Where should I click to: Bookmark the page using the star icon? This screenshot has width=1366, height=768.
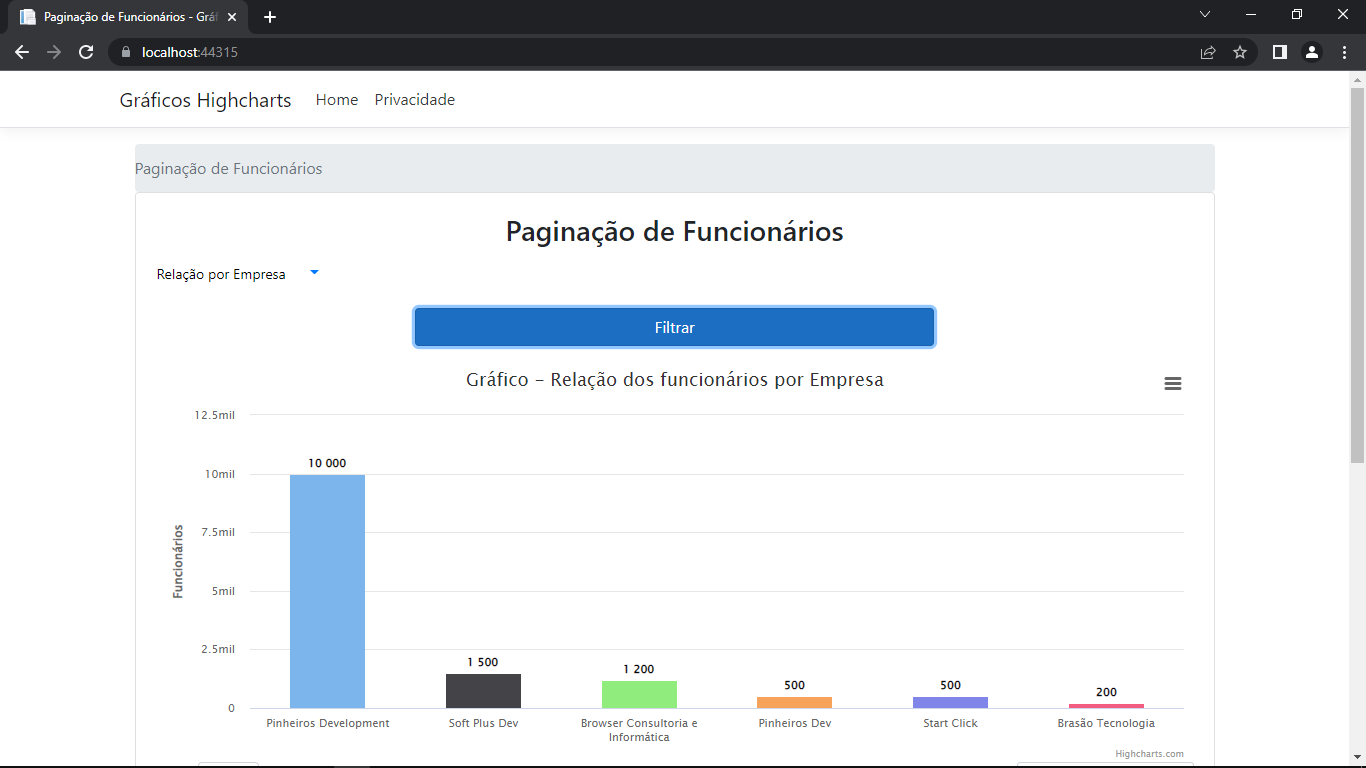(x=1240, y=51)
